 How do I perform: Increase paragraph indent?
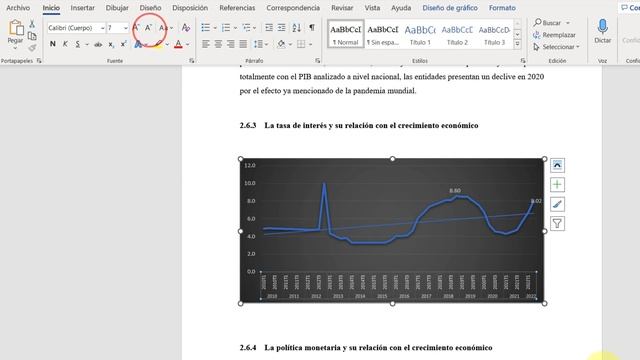click(282, 28)
